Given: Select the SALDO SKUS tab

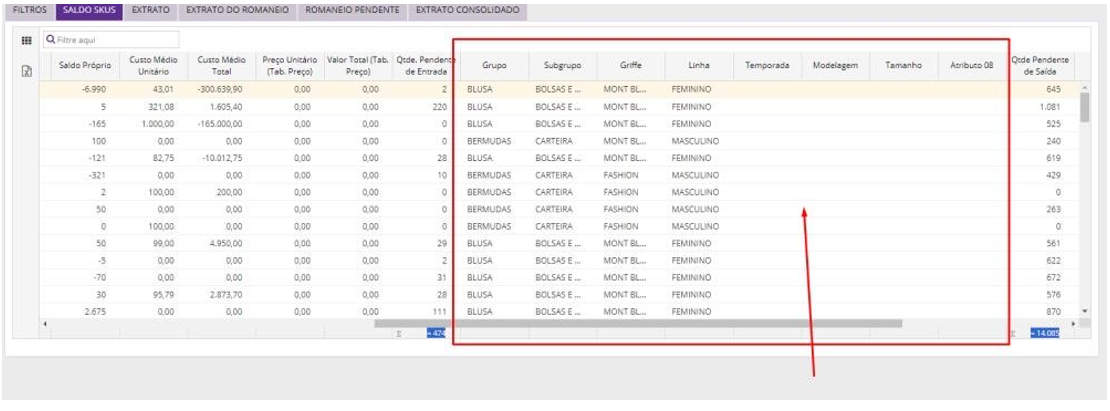Looking at the screenshot, I should click(x=88, y=11).
